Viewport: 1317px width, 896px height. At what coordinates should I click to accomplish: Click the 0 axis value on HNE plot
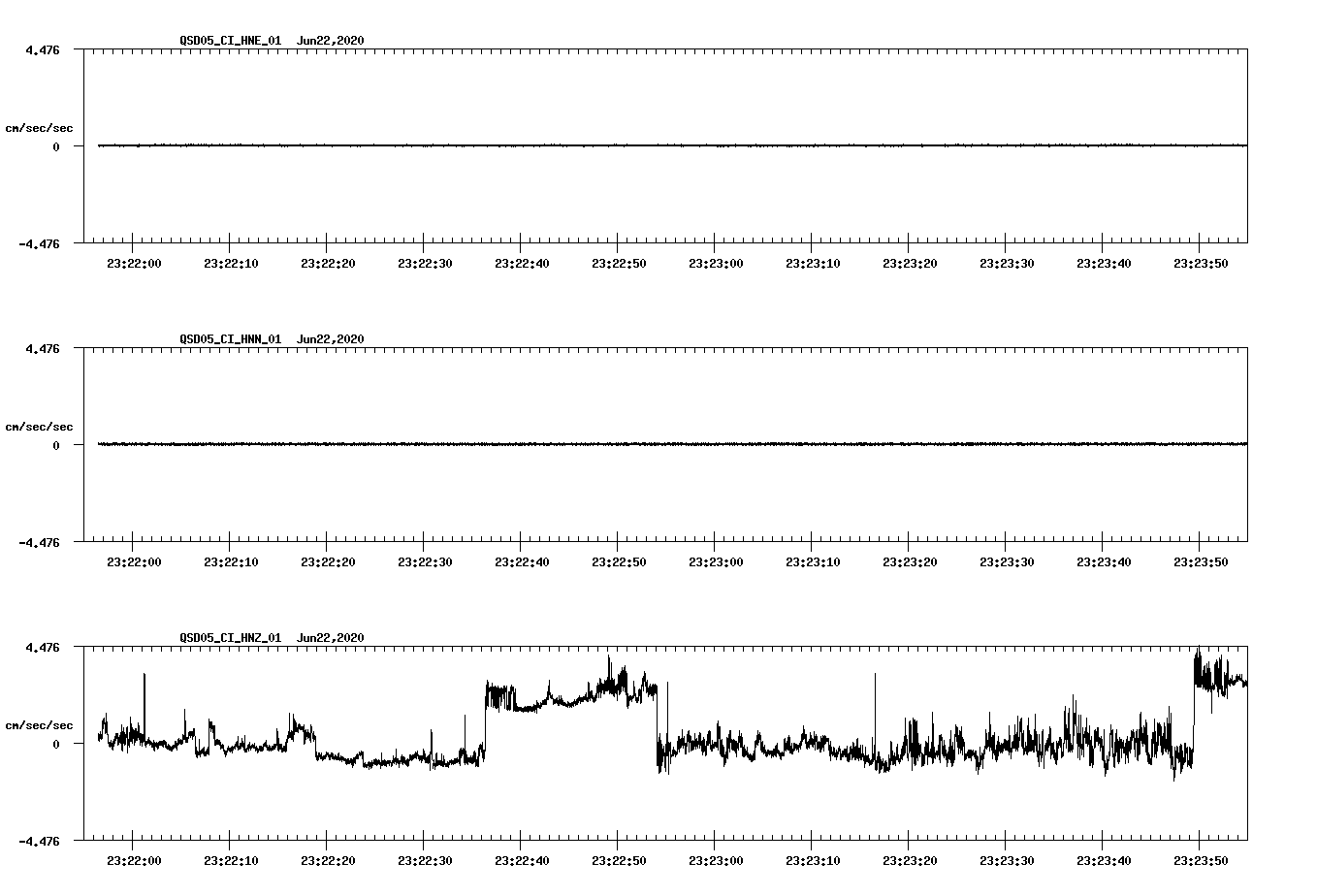[x=56, y=146]
